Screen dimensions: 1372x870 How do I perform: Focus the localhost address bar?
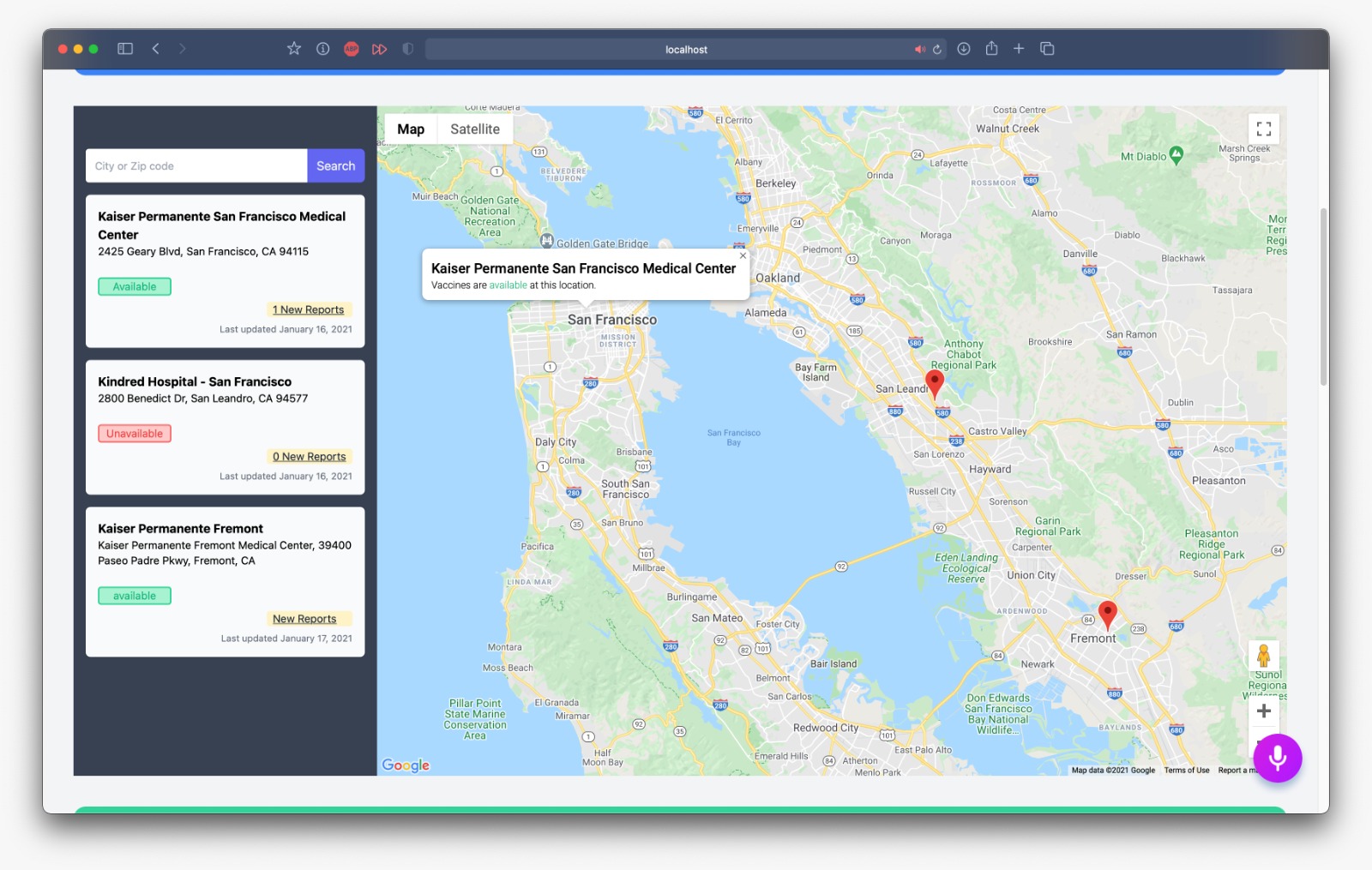click(x=686, y=50)
